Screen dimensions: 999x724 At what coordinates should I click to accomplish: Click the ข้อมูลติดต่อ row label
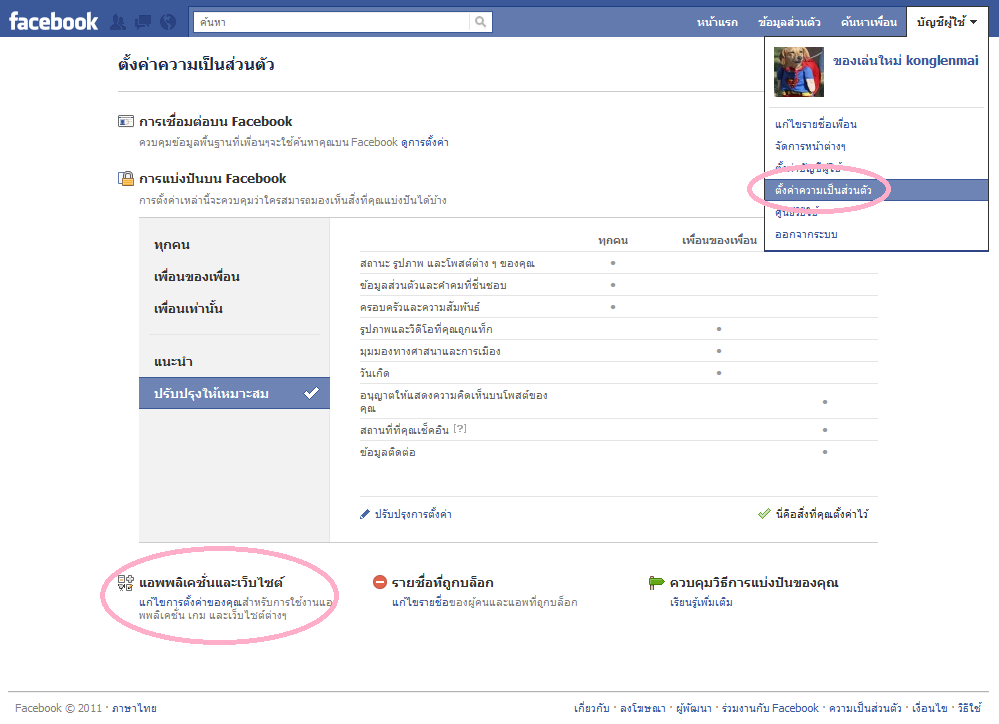(387, 452)
